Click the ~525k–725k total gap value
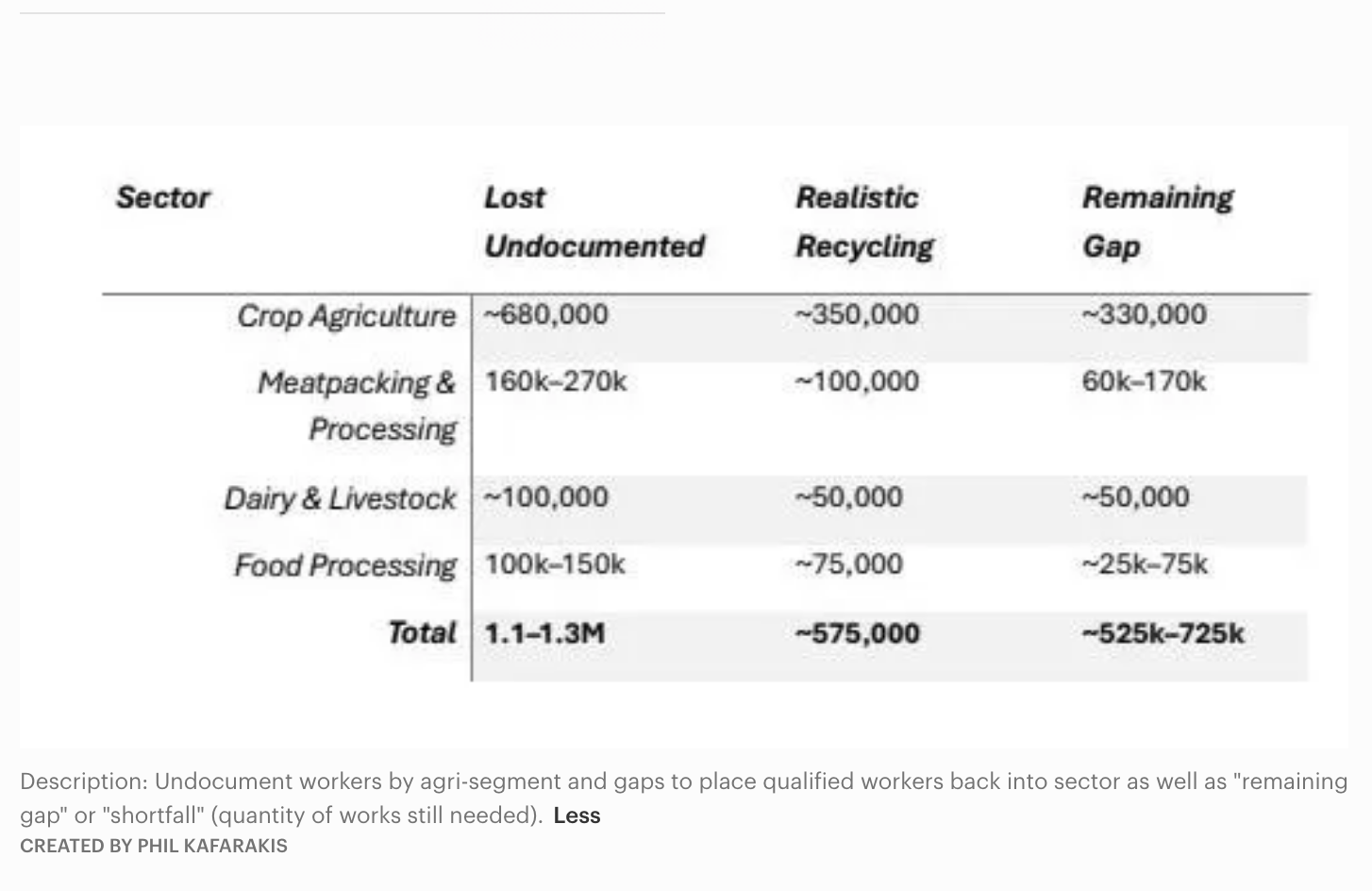1372x891 pixels. coord(1163,632)
